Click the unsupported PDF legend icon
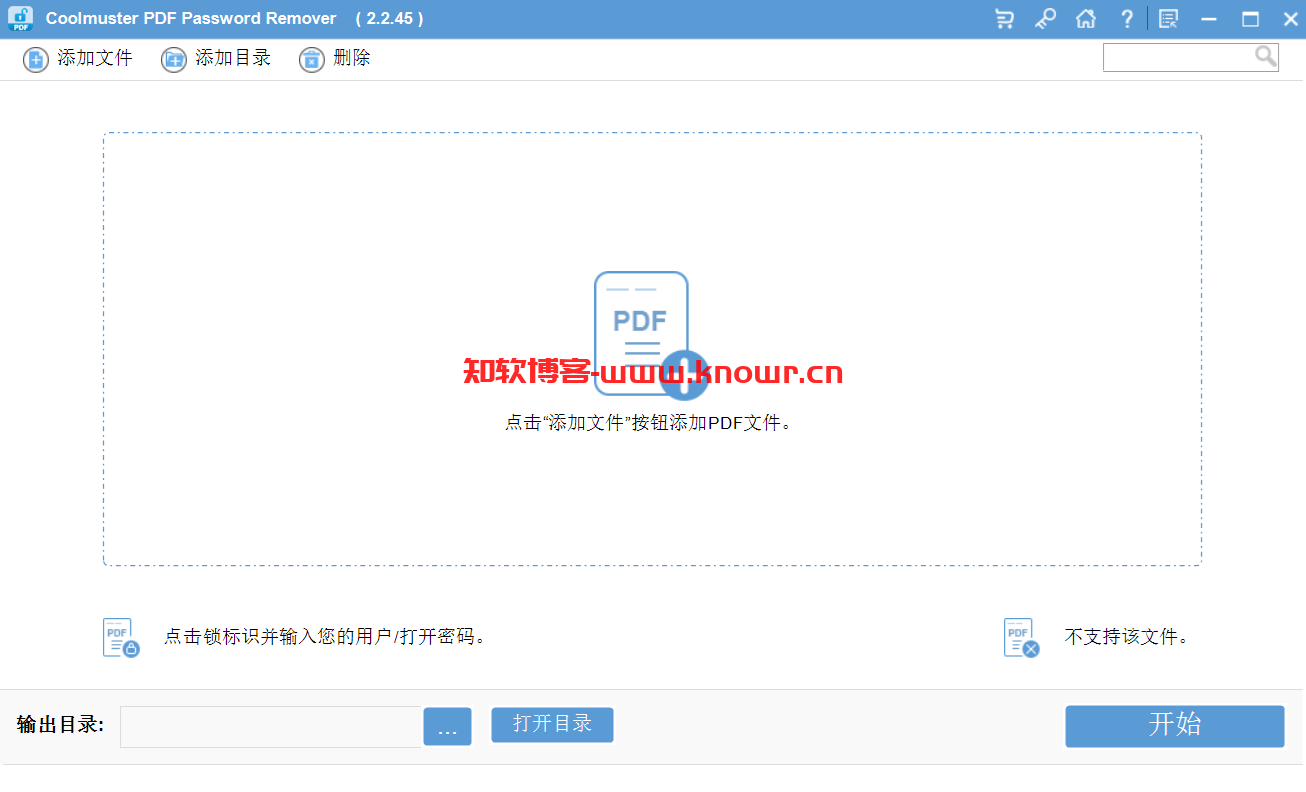This screenshot has width=1306, height=792. click(1021, 637)
